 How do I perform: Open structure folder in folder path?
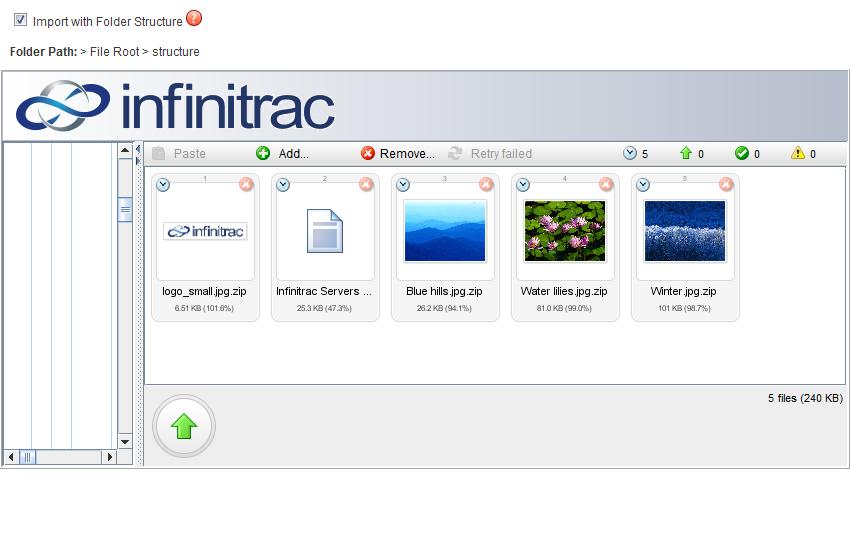click(x=176, y=51)
